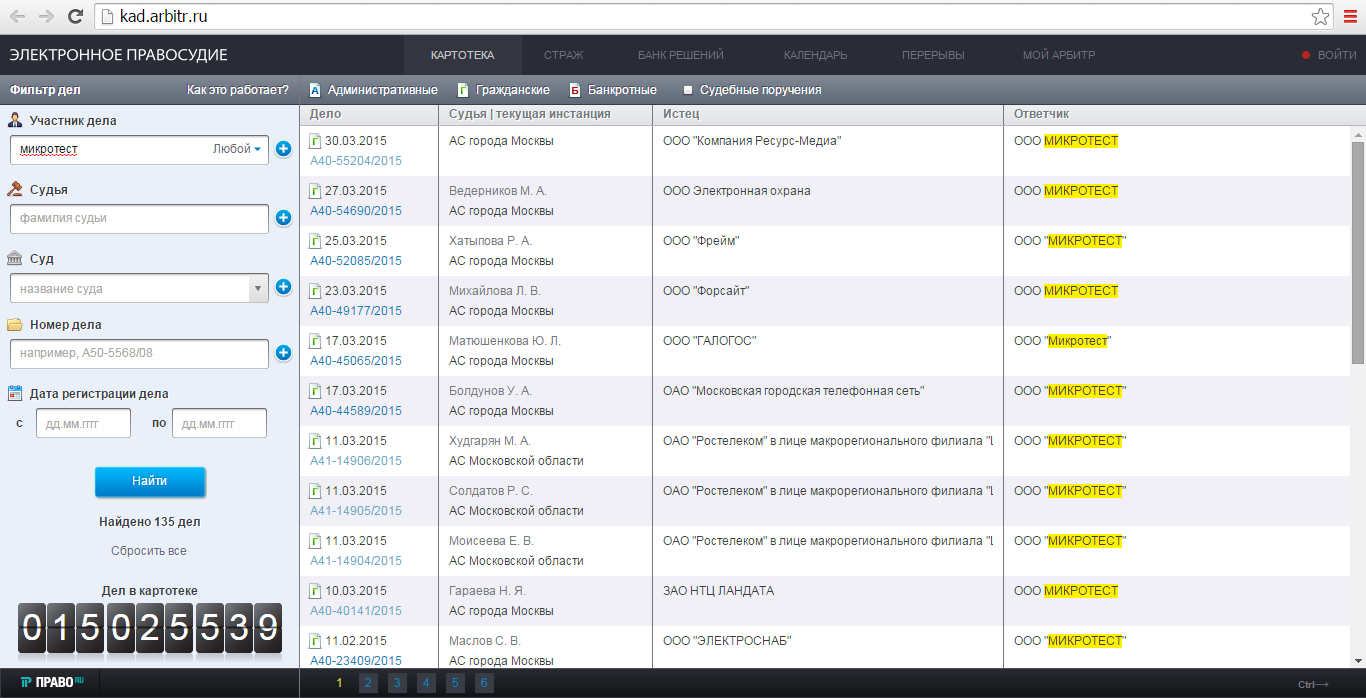Go to results page 2
The width and height of the screenshot is (1366, 698).
coord(368,684)
